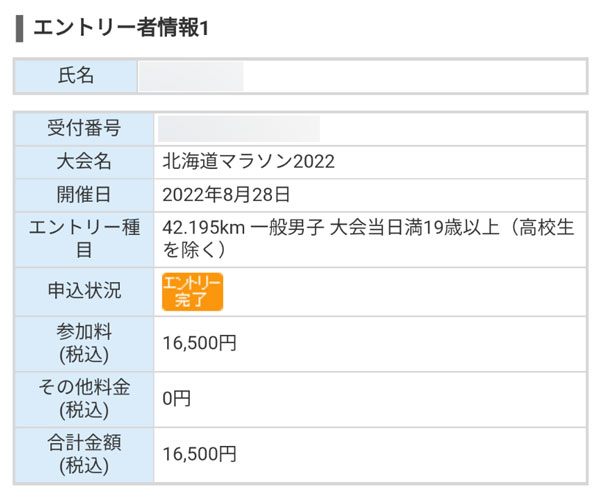Click the エントリー種目 label cell
The height and width of the screenshot is (490, 600).
point(84,239)
